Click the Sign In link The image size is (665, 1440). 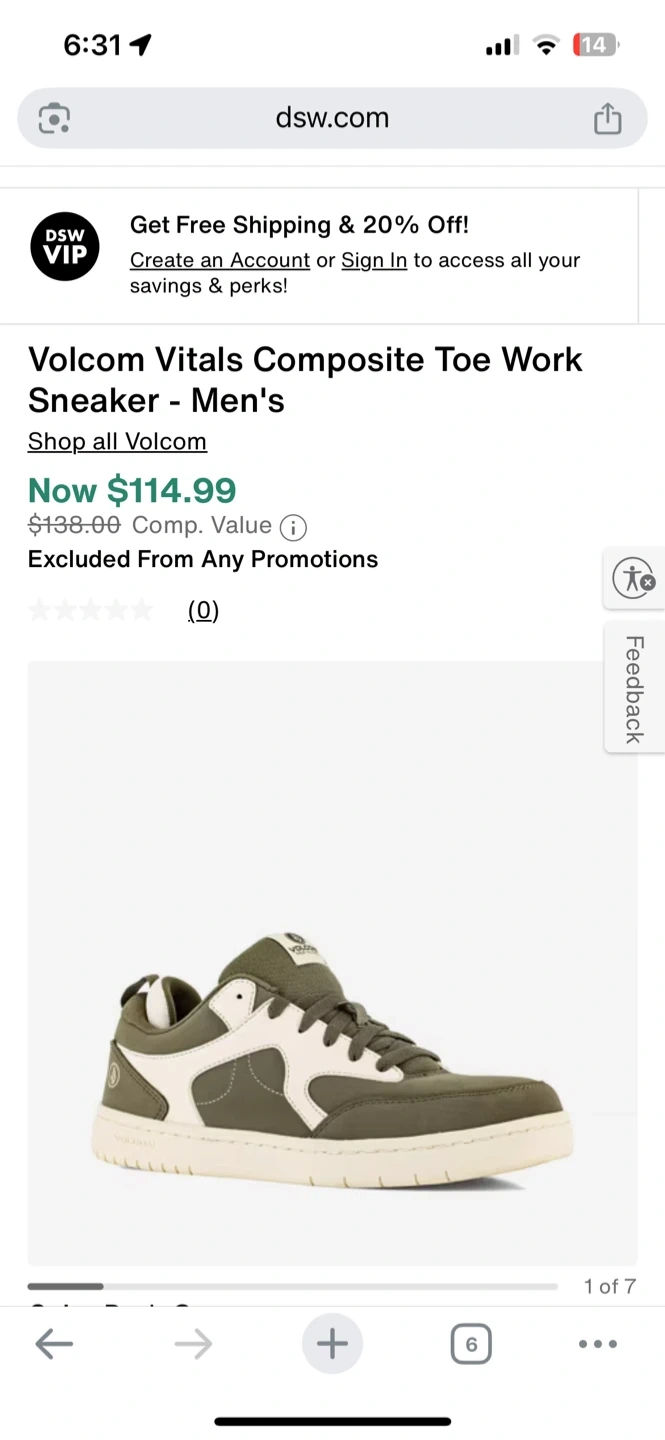374,261
